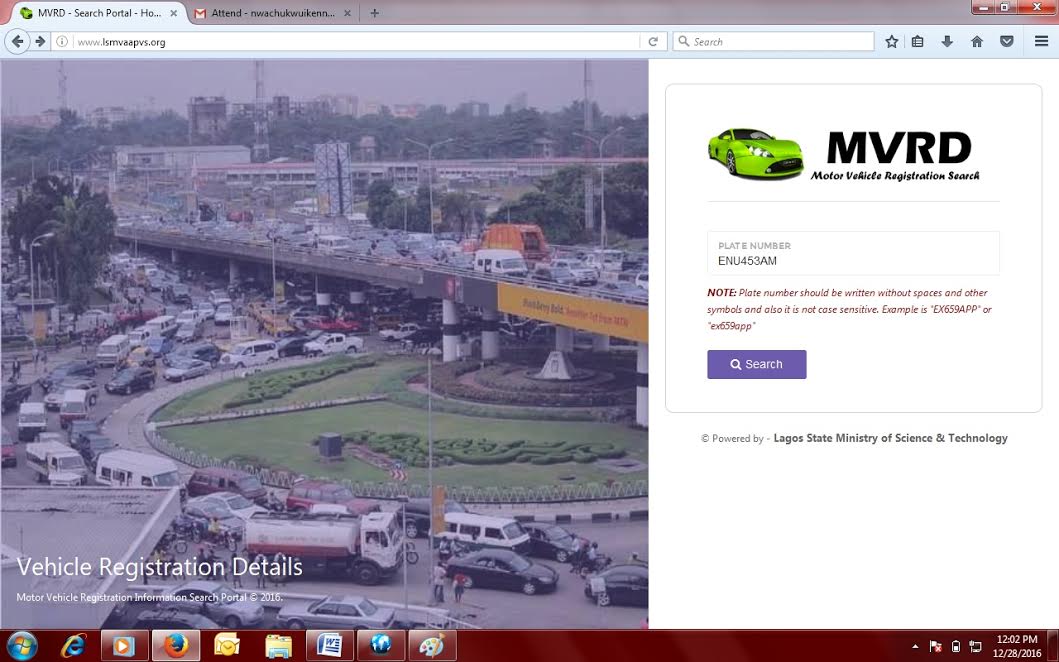Open the Firefox downloads arrow

(947, 42)
